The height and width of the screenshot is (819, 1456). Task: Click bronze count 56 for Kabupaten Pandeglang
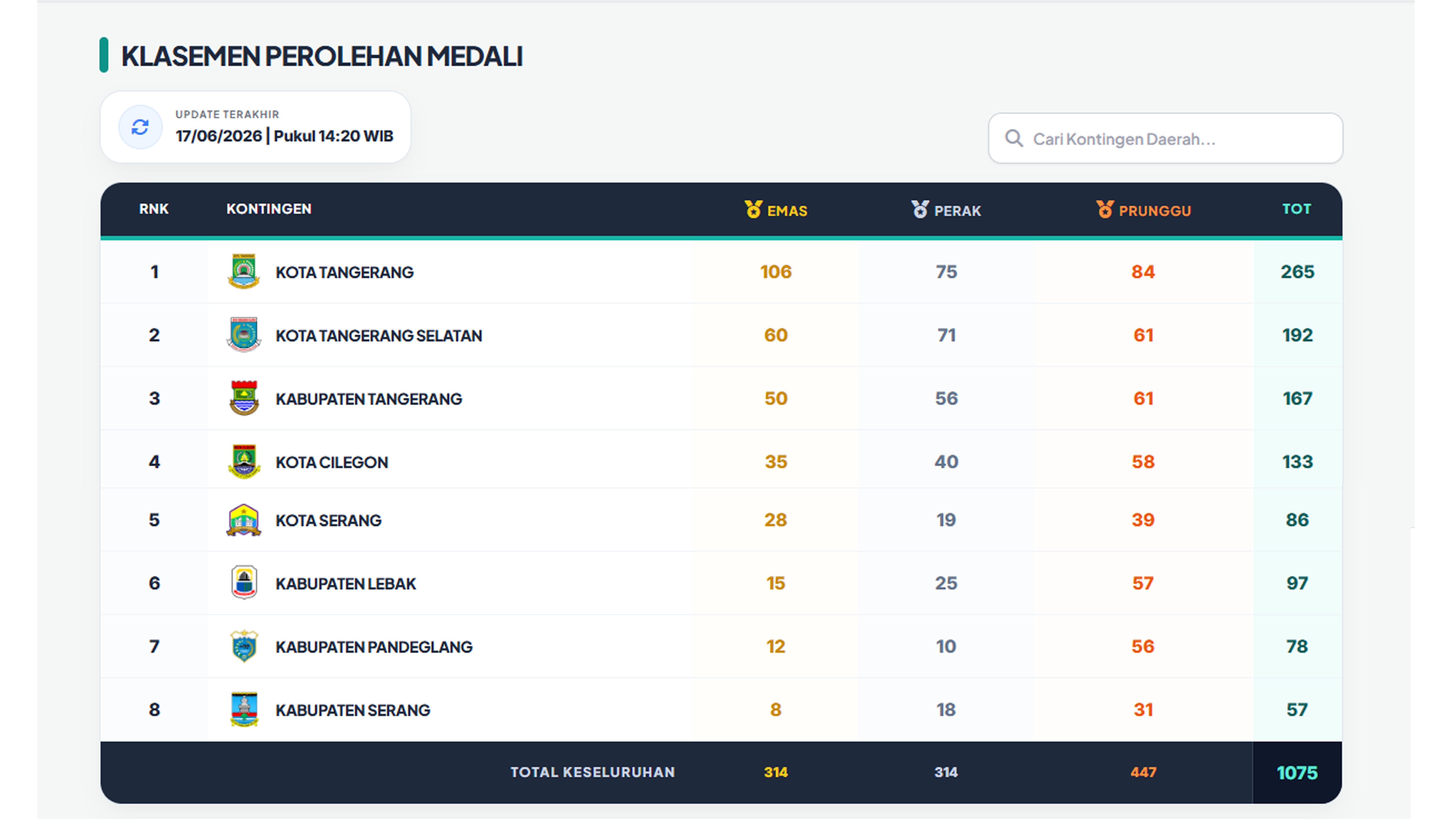pos(1143,647)
